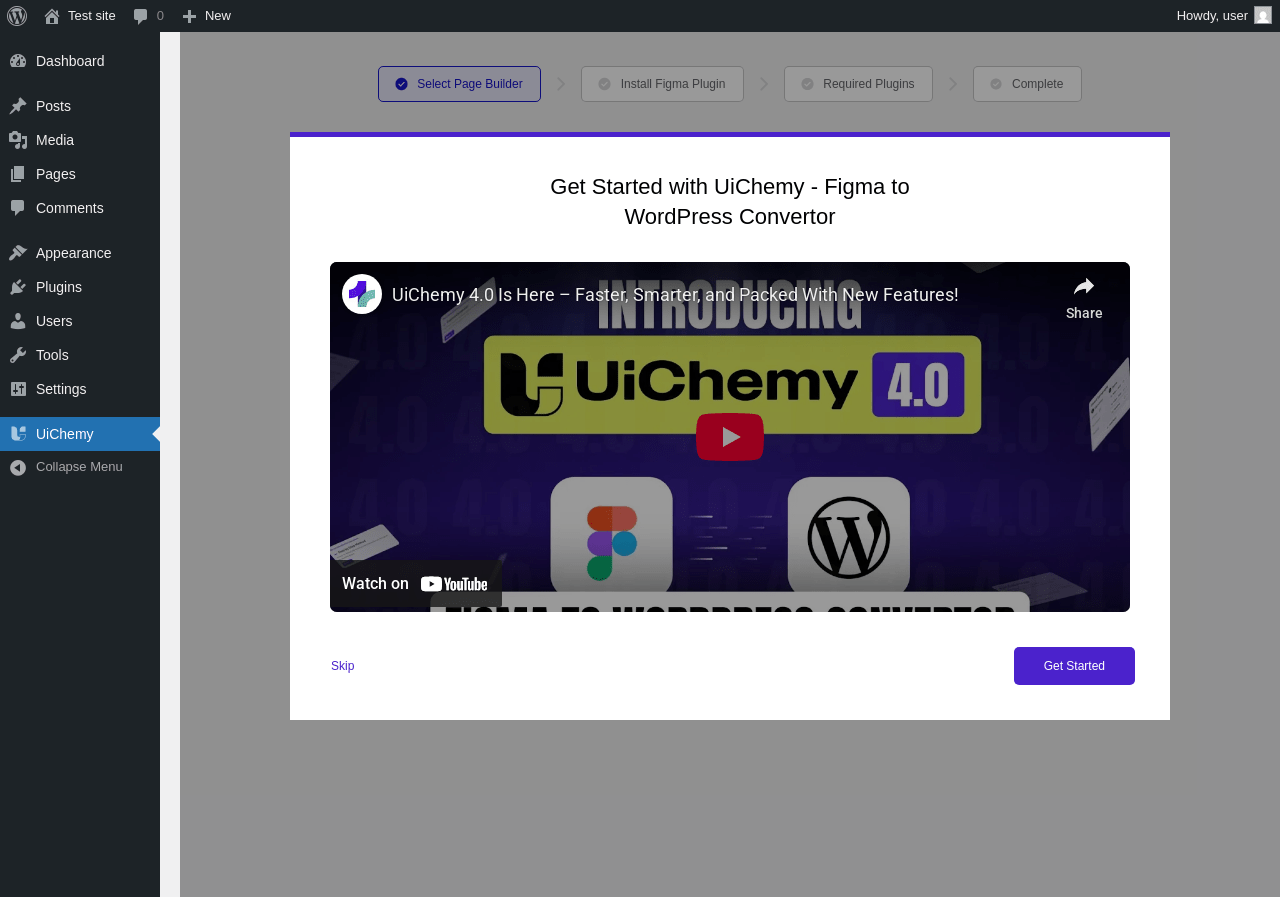Switch to the Install Figma Plugin step

pyautogui.click(x=662, y=84)
